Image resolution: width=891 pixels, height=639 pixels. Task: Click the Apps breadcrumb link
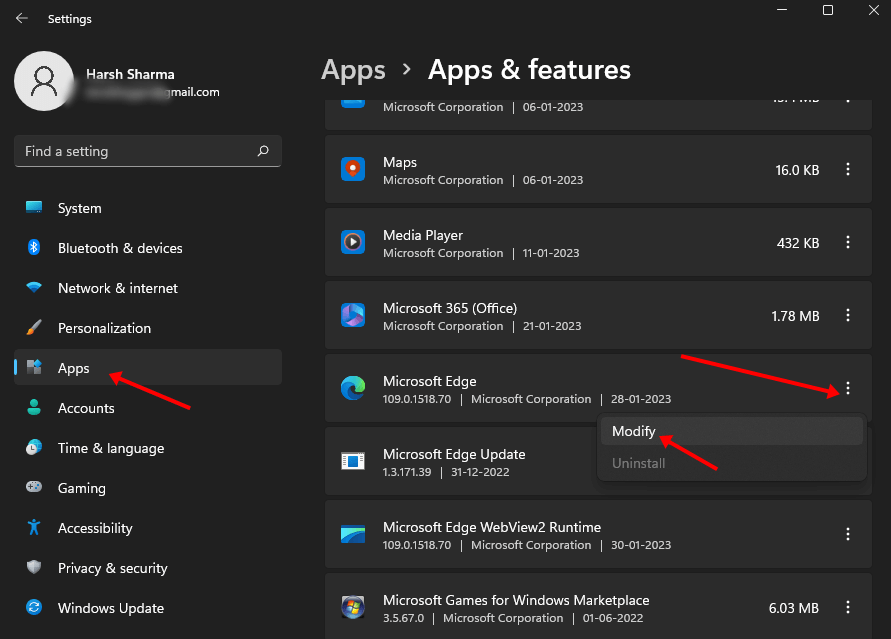click(x=353, y=70)
